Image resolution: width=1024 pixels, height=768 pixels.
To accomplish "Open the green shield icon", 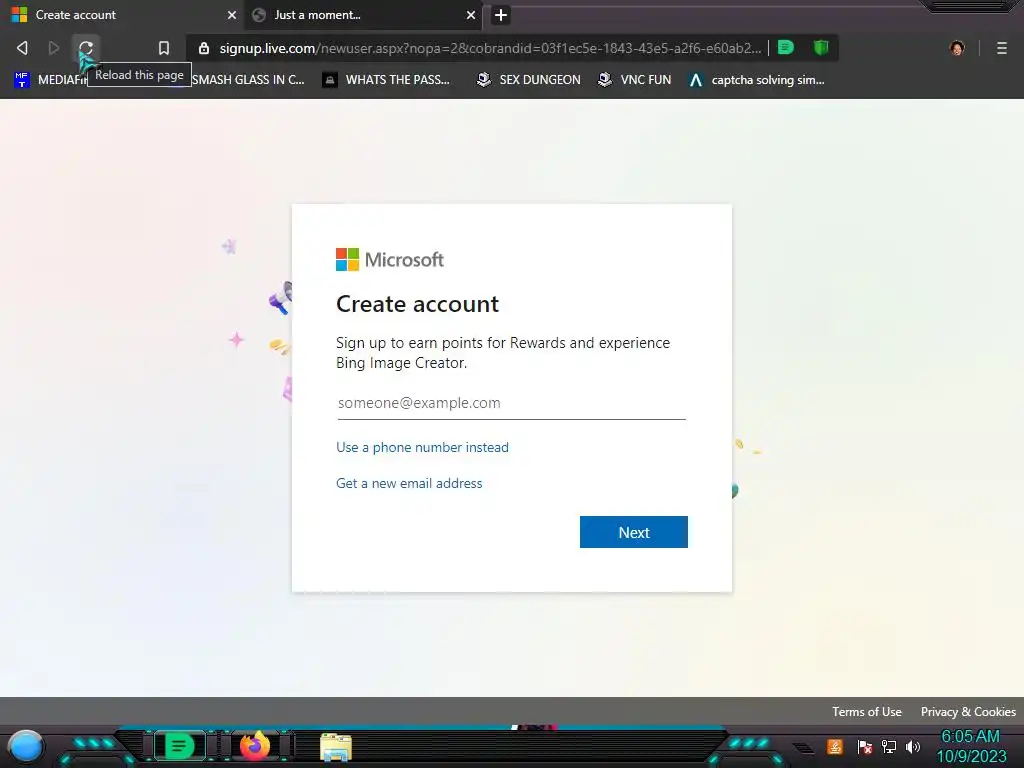I will 821,47.
